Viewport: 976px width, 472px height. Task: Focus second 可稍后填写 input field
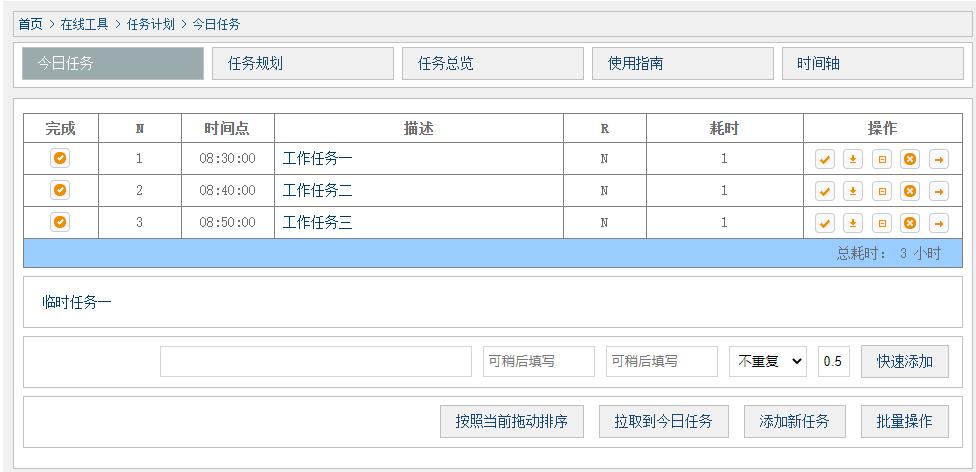coord(662,361)
